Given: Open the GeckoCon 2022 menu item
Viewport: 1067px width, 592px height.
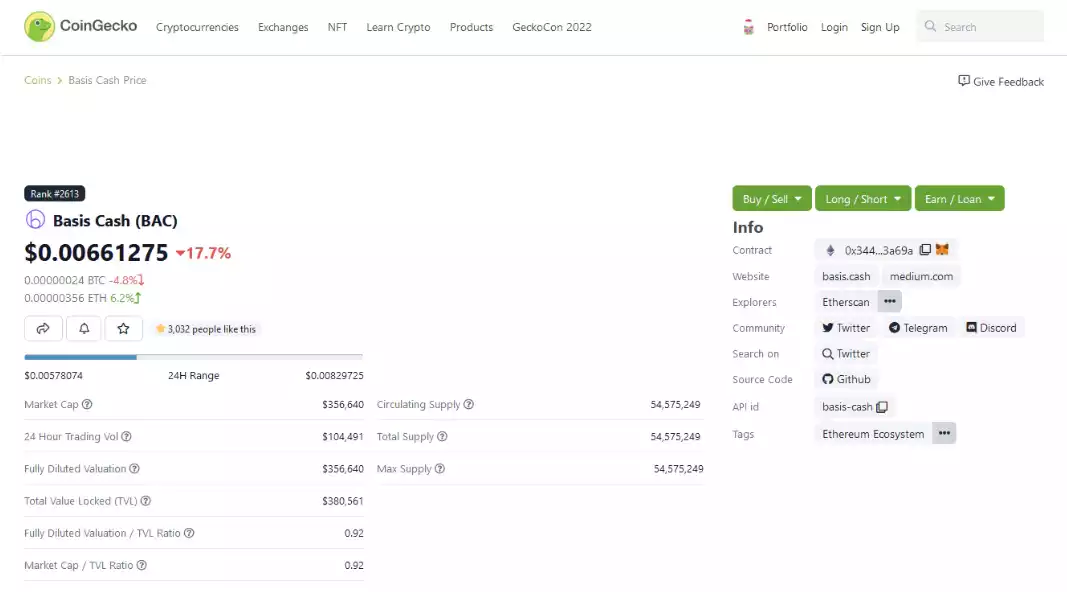Looking at the screenshot, I should tap(552, 27).
